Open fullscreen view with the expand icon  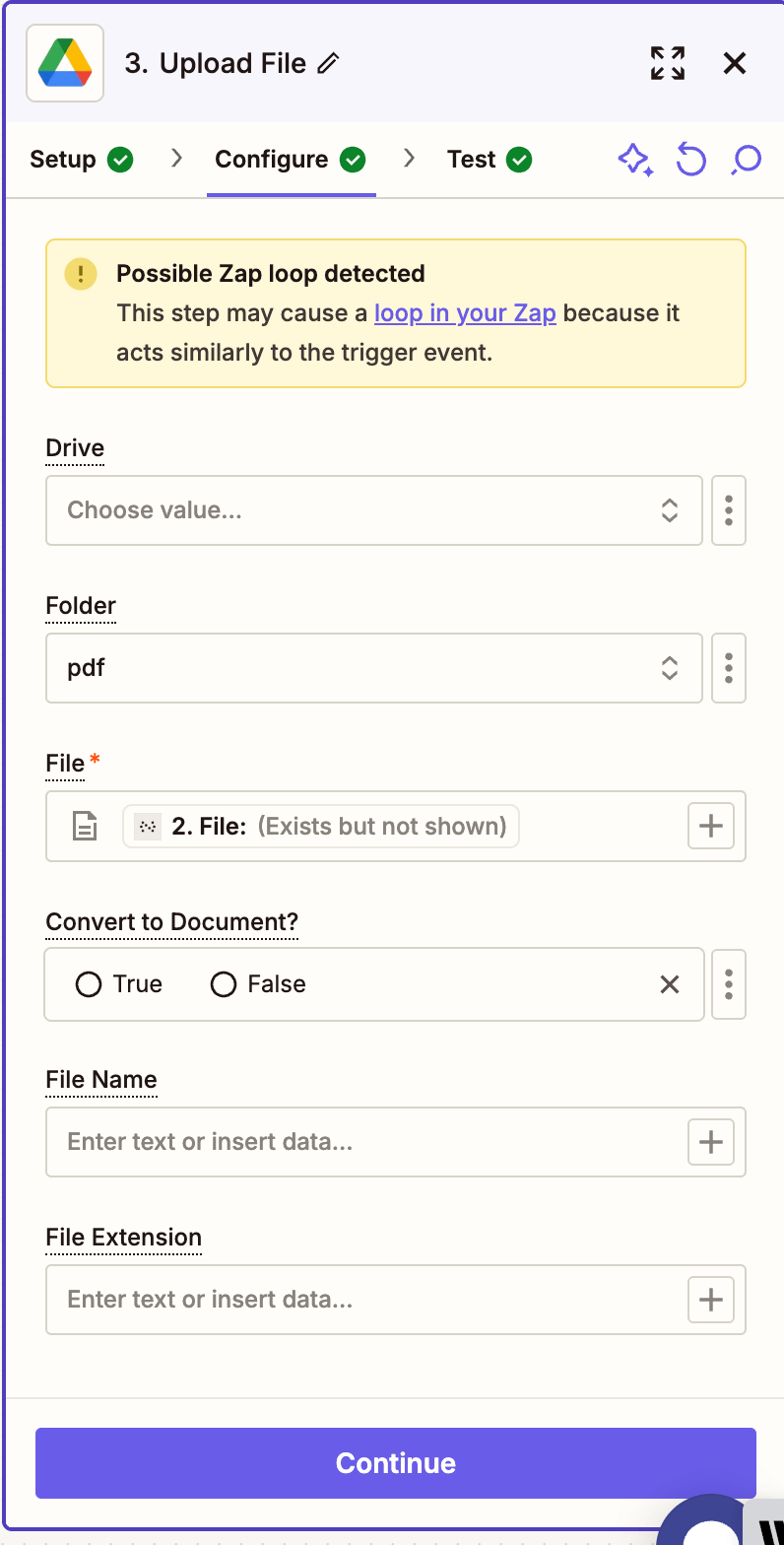tap(667, 62)
